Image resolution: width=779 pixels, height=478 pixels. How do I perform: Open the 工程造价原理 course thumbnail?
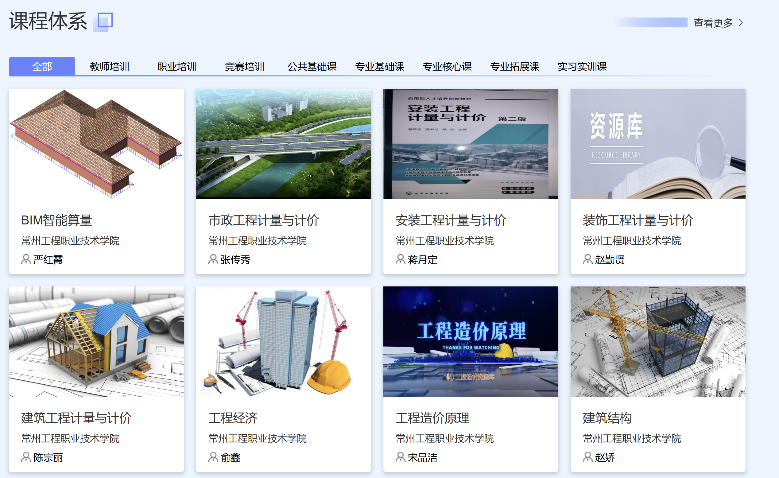pyautogui.click(x=470, y=341)
